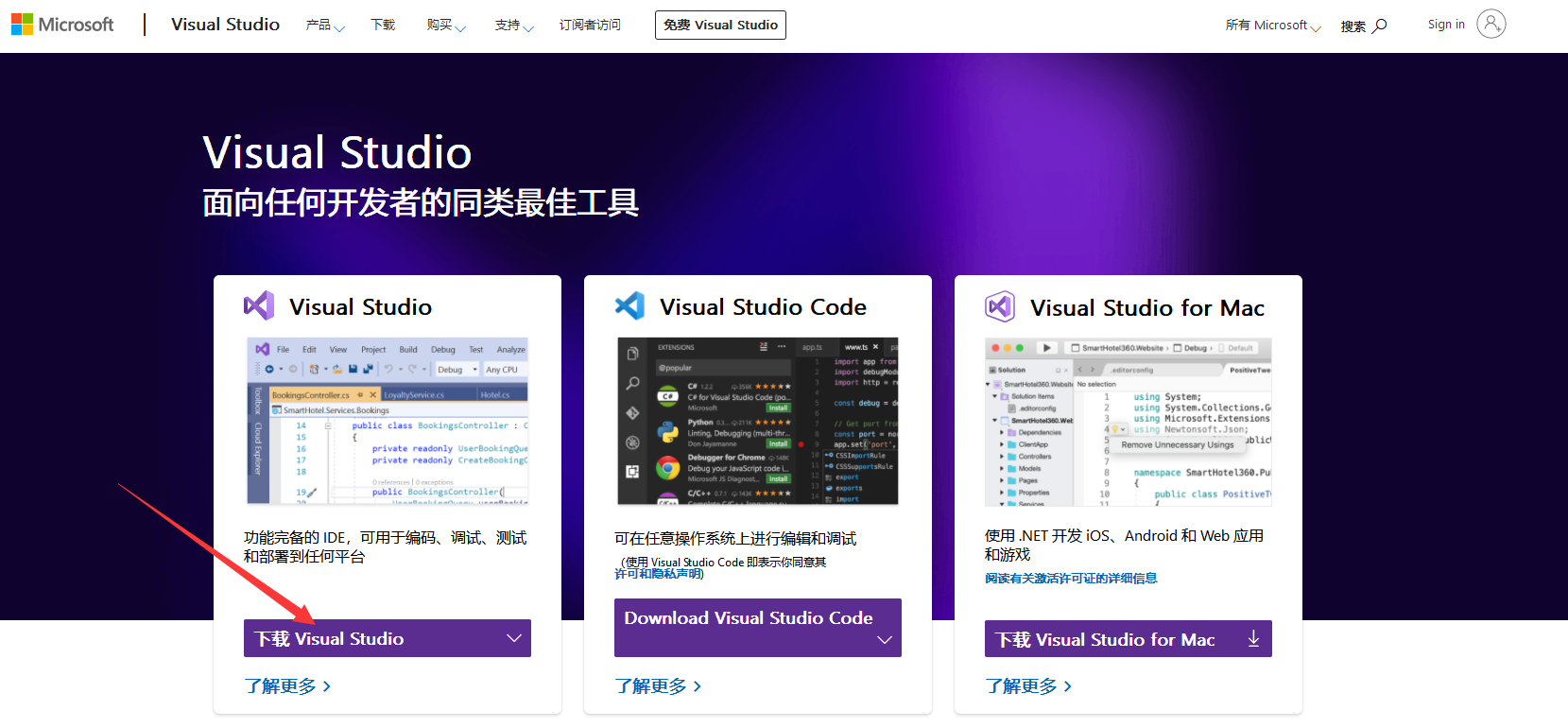Open the 阅读有关激活许可证的详细信息 link
Screen dimensions: 1568x728
[1071, 579]
